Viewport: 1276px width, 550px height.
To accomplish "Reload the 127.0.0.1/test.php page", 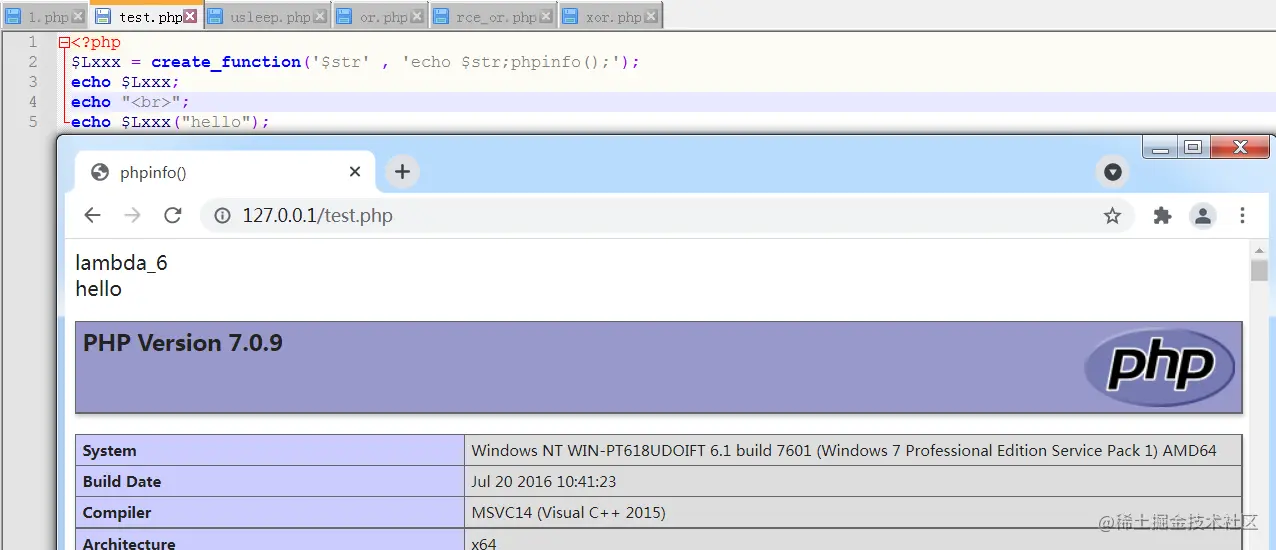I will (172, 215).
